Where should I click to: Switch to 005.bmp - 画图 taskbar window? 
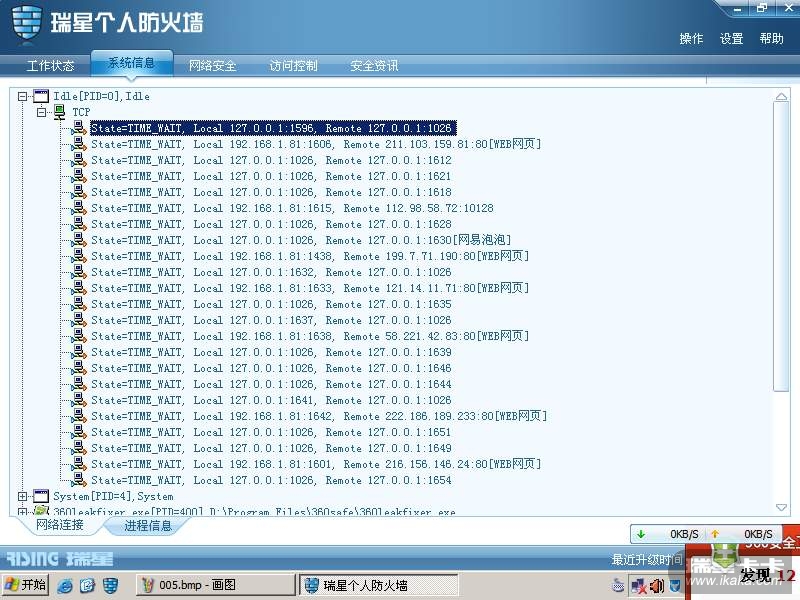coord(215,585)
